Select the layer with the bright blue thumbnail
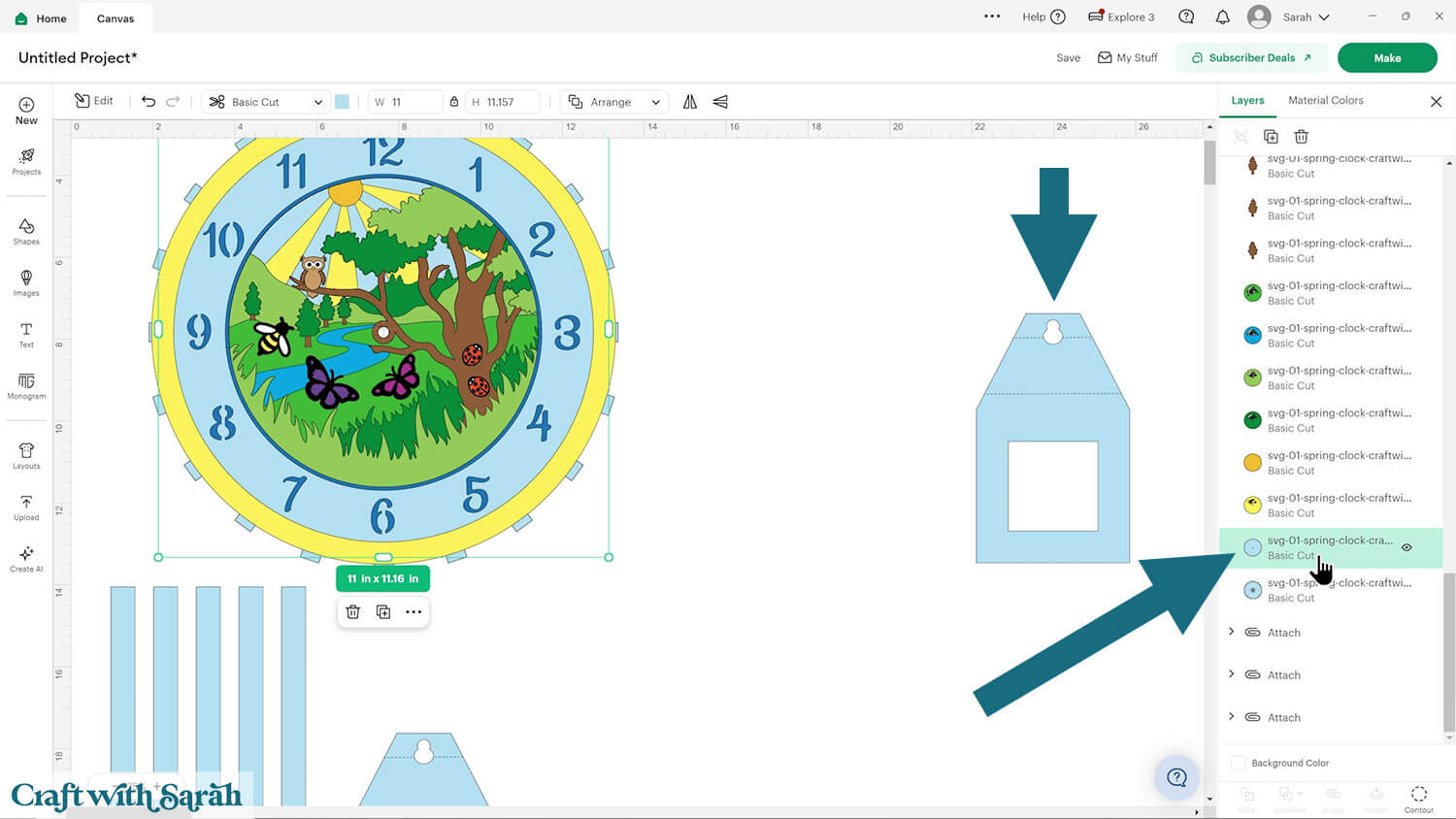Image resolution: width=1456 pixels, height=819 pixels. pos(1331,336)
